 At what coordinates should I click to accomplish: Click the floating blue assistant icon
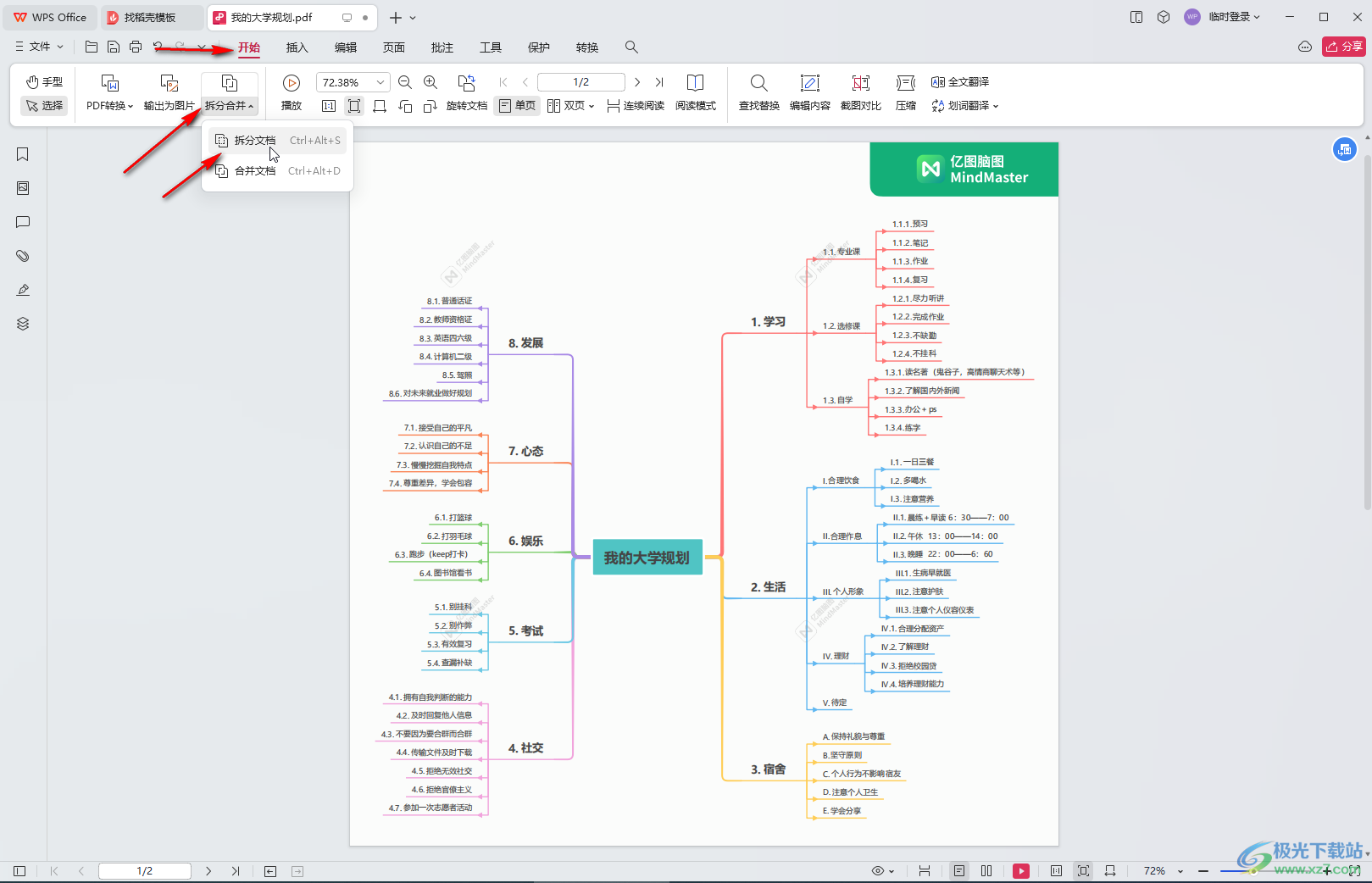pyautogui.click(x=1345, y=150)
